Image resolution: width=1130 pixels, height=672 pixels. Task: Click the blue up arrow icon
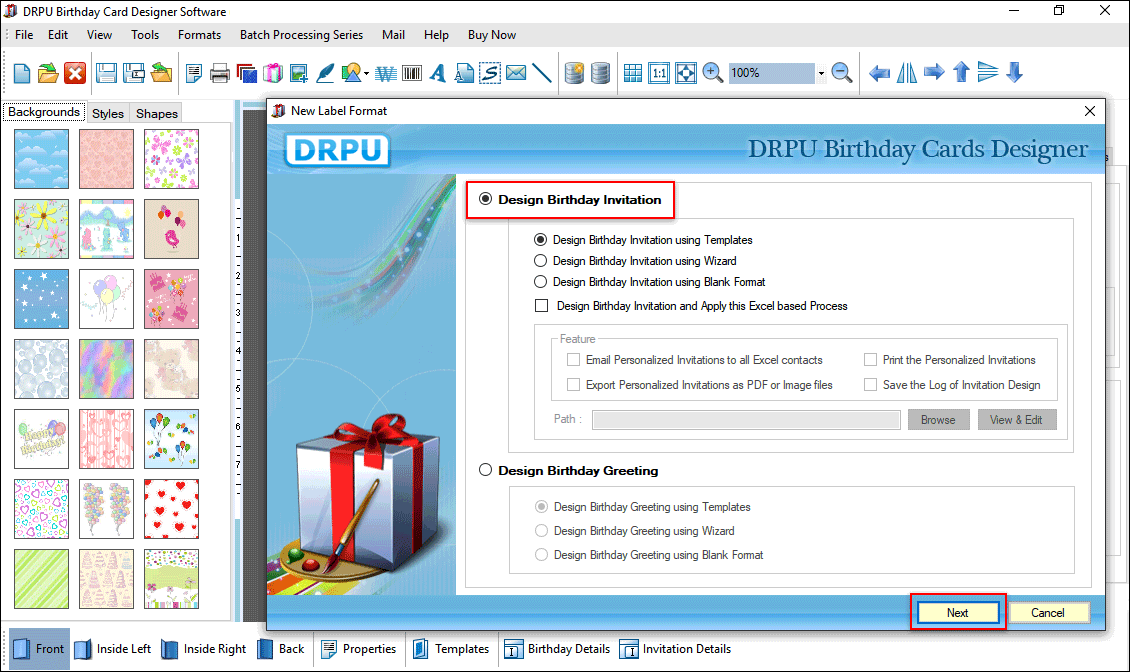(961, 72)
